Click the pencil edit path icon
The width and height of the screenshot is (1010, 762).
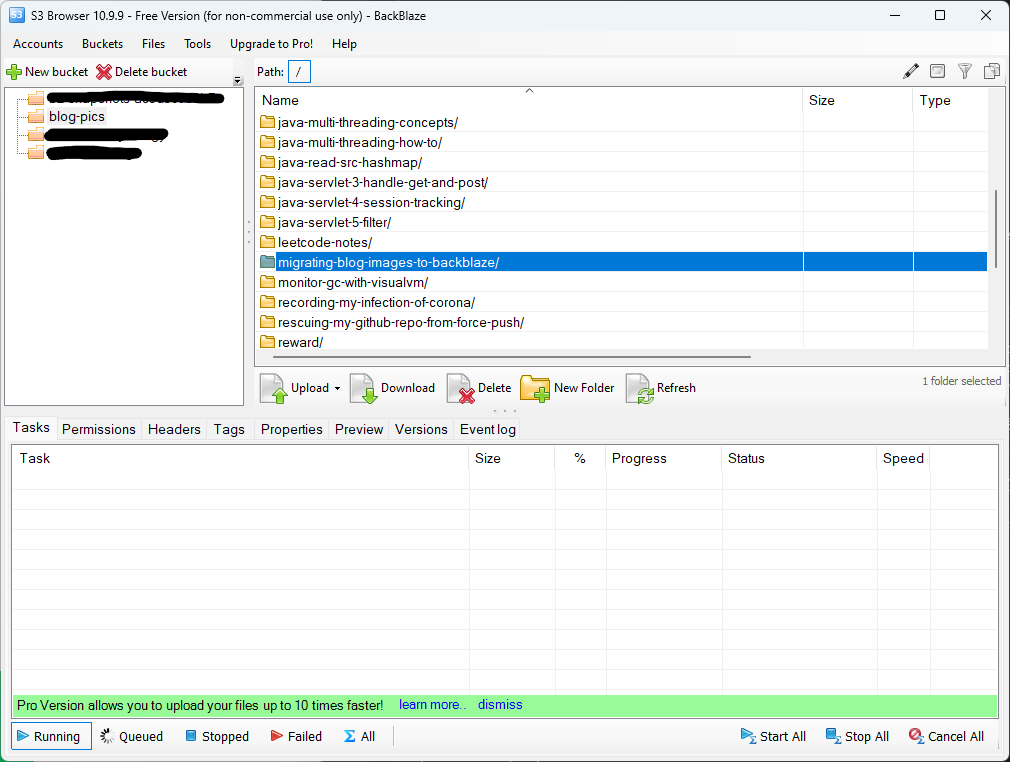click(x=910, y=71)
